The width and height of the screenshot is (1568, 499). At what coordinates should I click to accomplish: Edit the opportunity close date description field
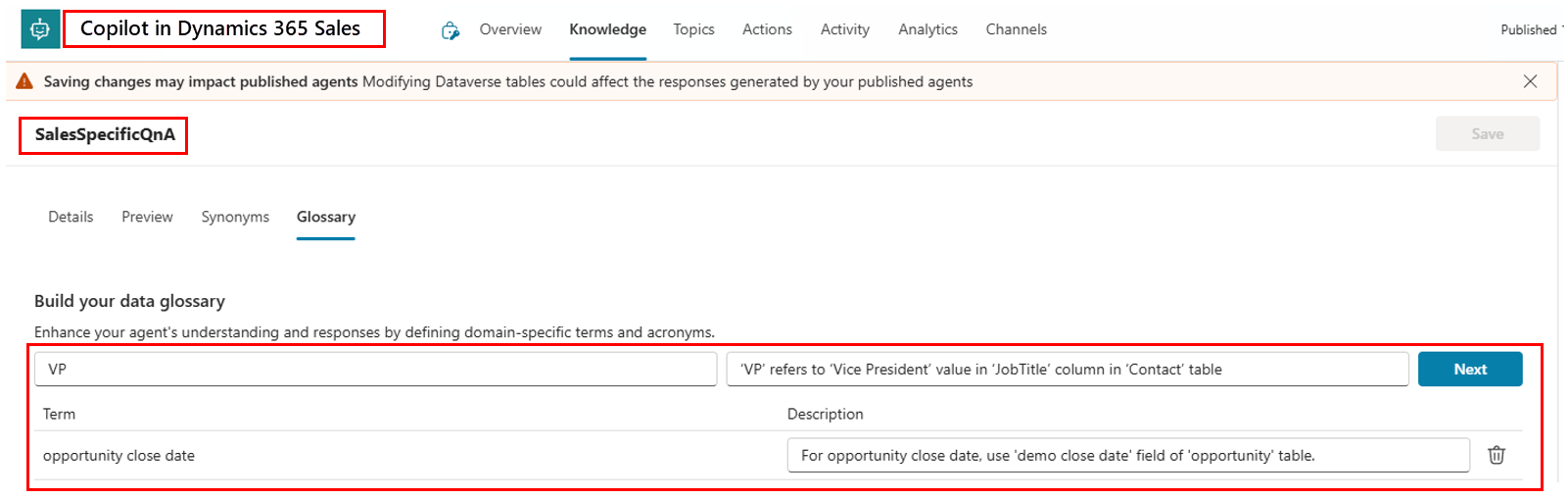1127,455
